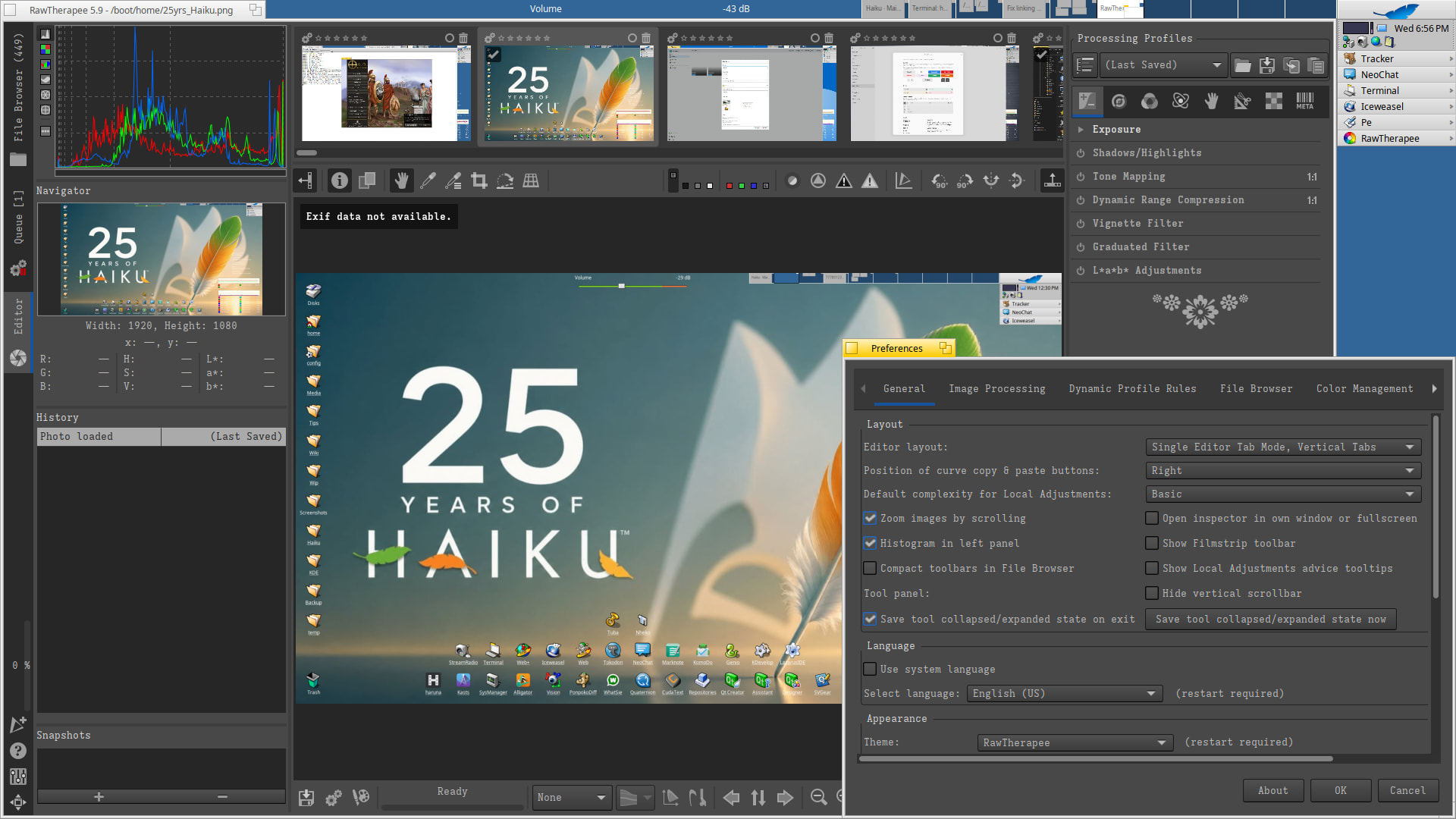The image size is (1456, 819).
Task: Select the perspective correction grid tool
Action: tap(531, 180)
